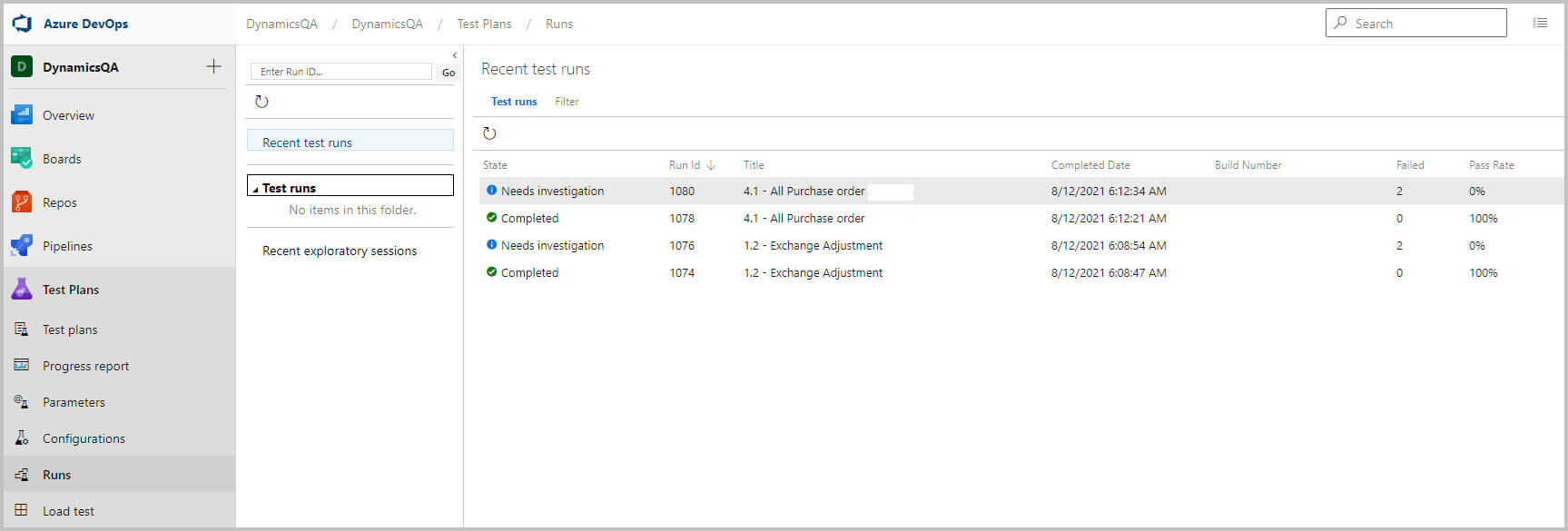Open Progress report in sidebar
This screenshot has height=531, width=1568.
85,366
